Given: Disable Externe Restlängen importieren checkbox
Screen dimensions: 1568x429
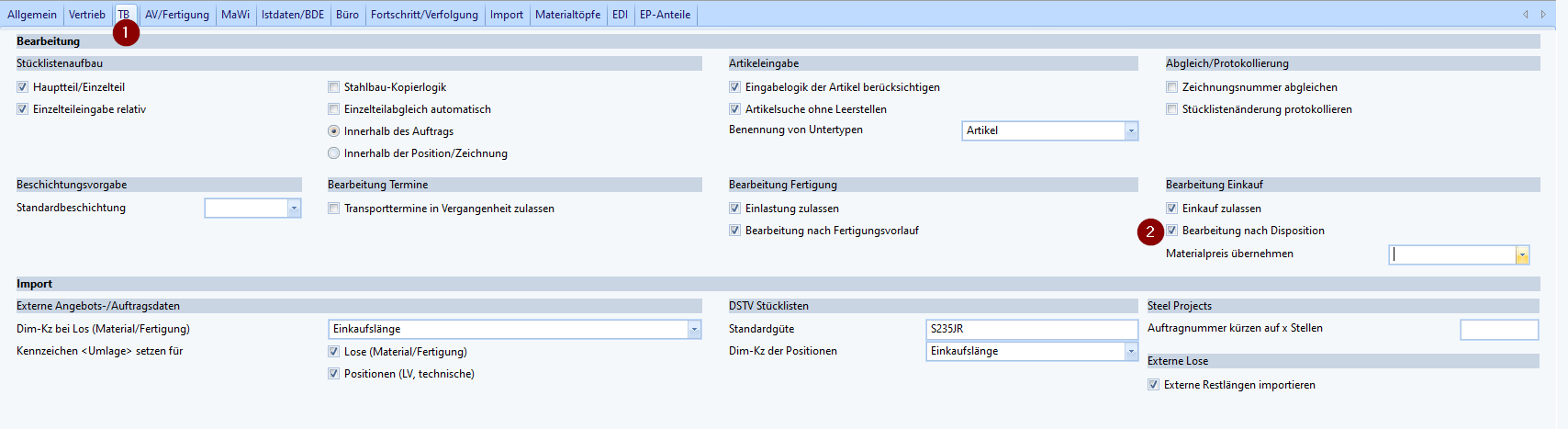Looking at the screenshot, I should tap(1154, 385).
